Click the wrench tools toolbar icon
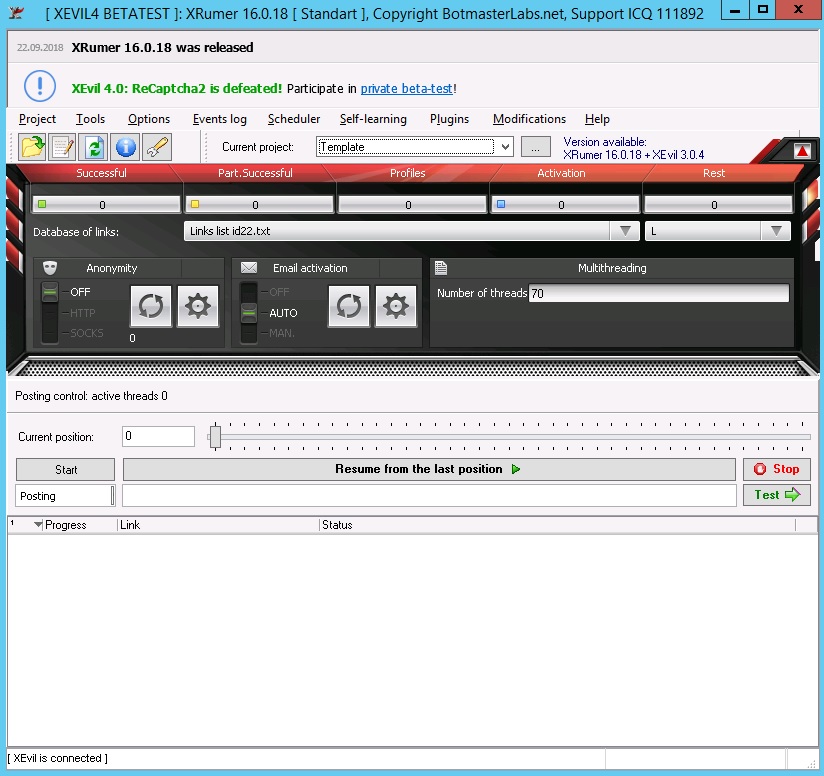 157,147
